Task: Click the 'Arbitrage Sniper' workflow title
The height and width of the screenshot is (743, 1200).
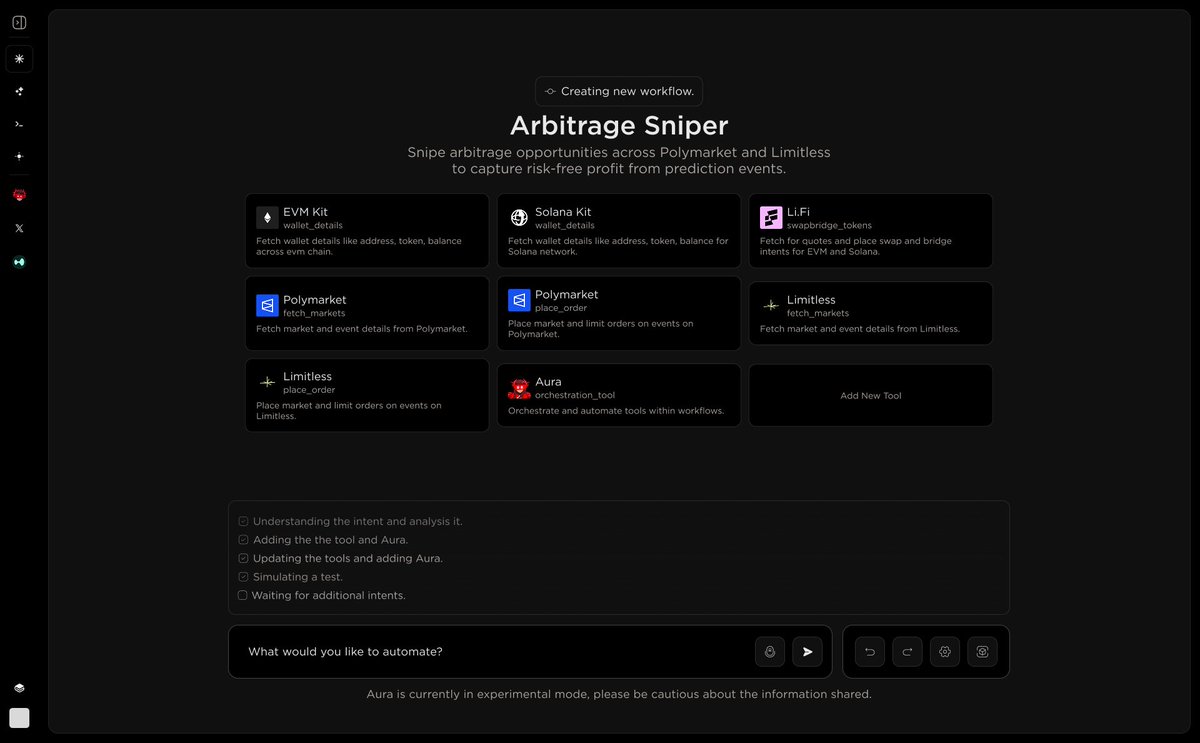Action: click(x=619, y=125)
